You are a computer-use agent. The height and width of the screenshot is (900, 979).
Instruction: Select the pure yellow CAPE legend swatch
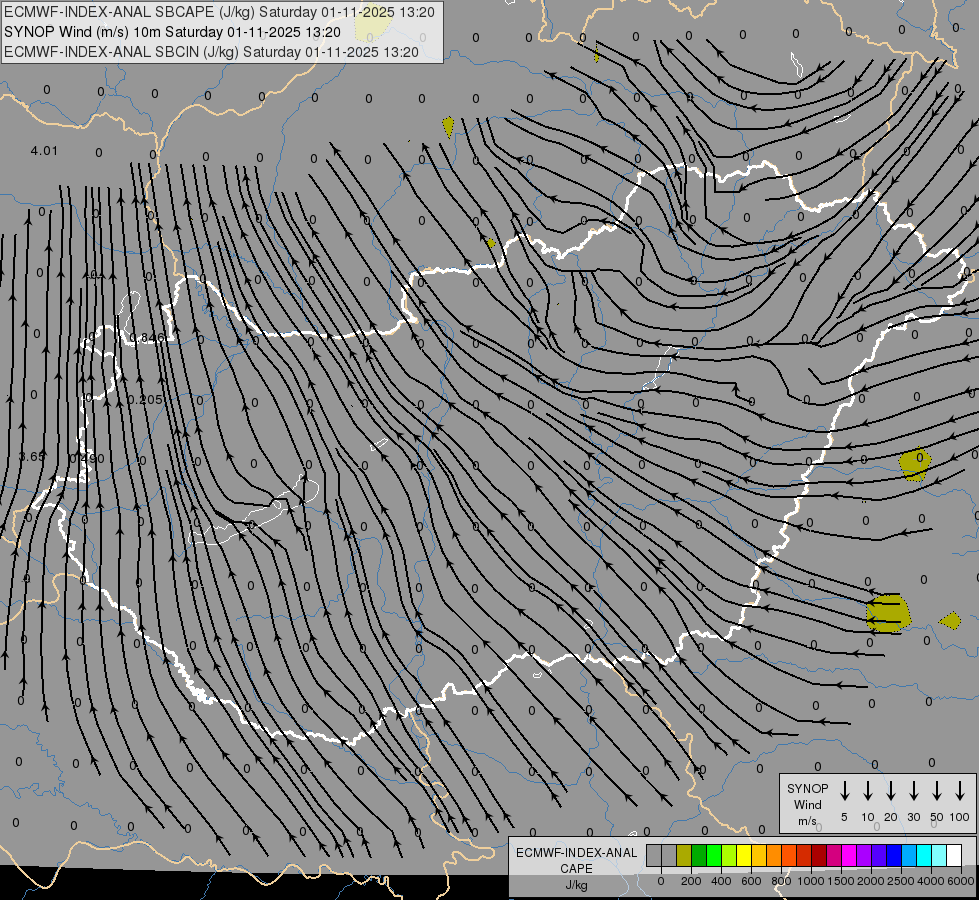[744, 856]
